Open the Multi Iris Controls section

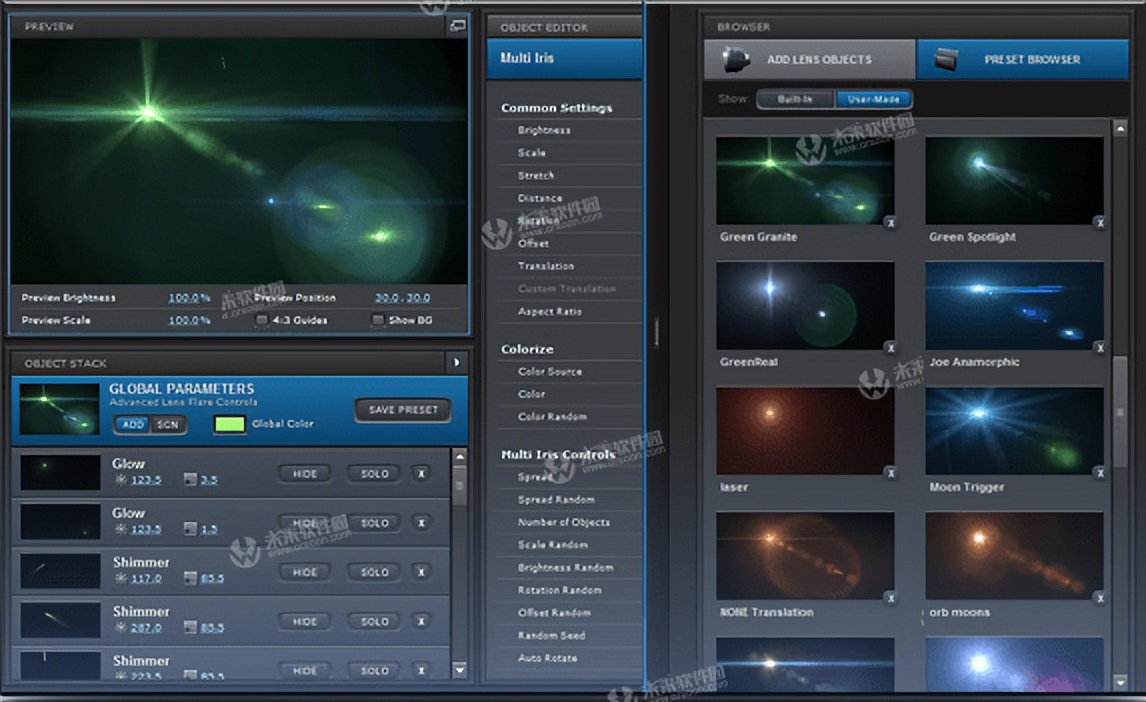point(558,455)
